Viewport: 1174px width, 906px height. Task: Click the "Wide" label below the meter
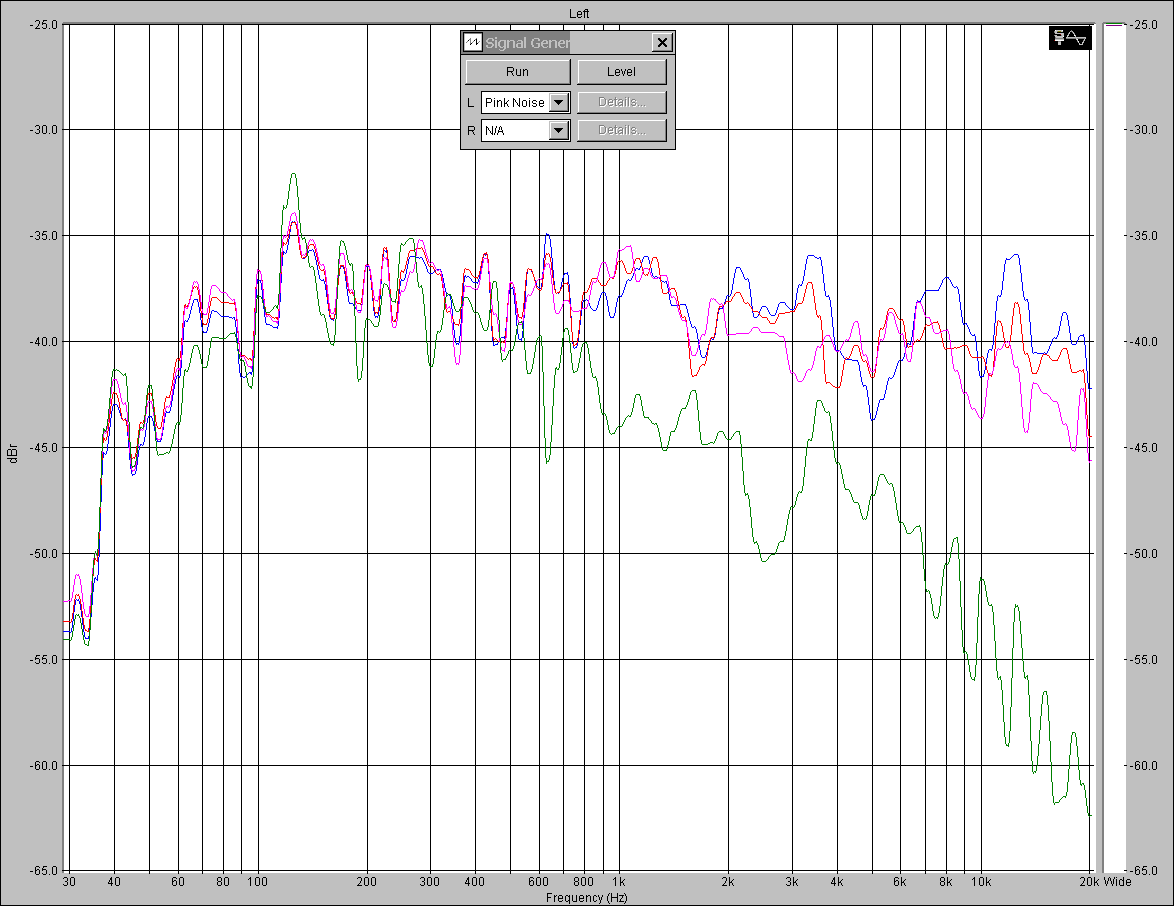(1118, 883)
